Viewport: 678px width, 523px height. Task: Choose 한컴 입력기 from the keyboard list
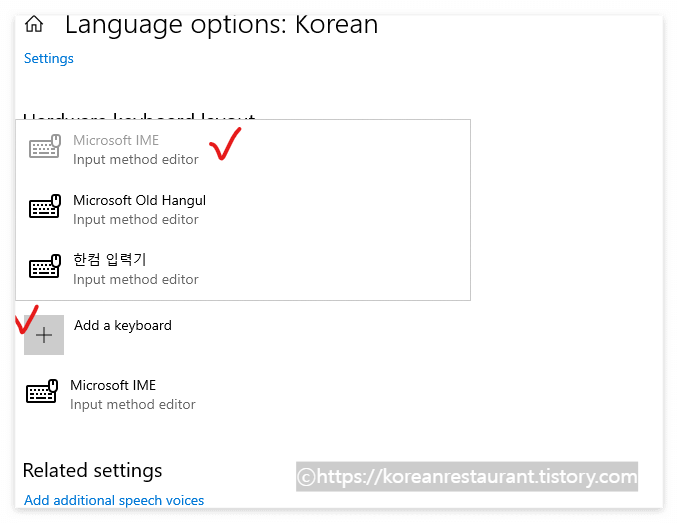point(243,269)
